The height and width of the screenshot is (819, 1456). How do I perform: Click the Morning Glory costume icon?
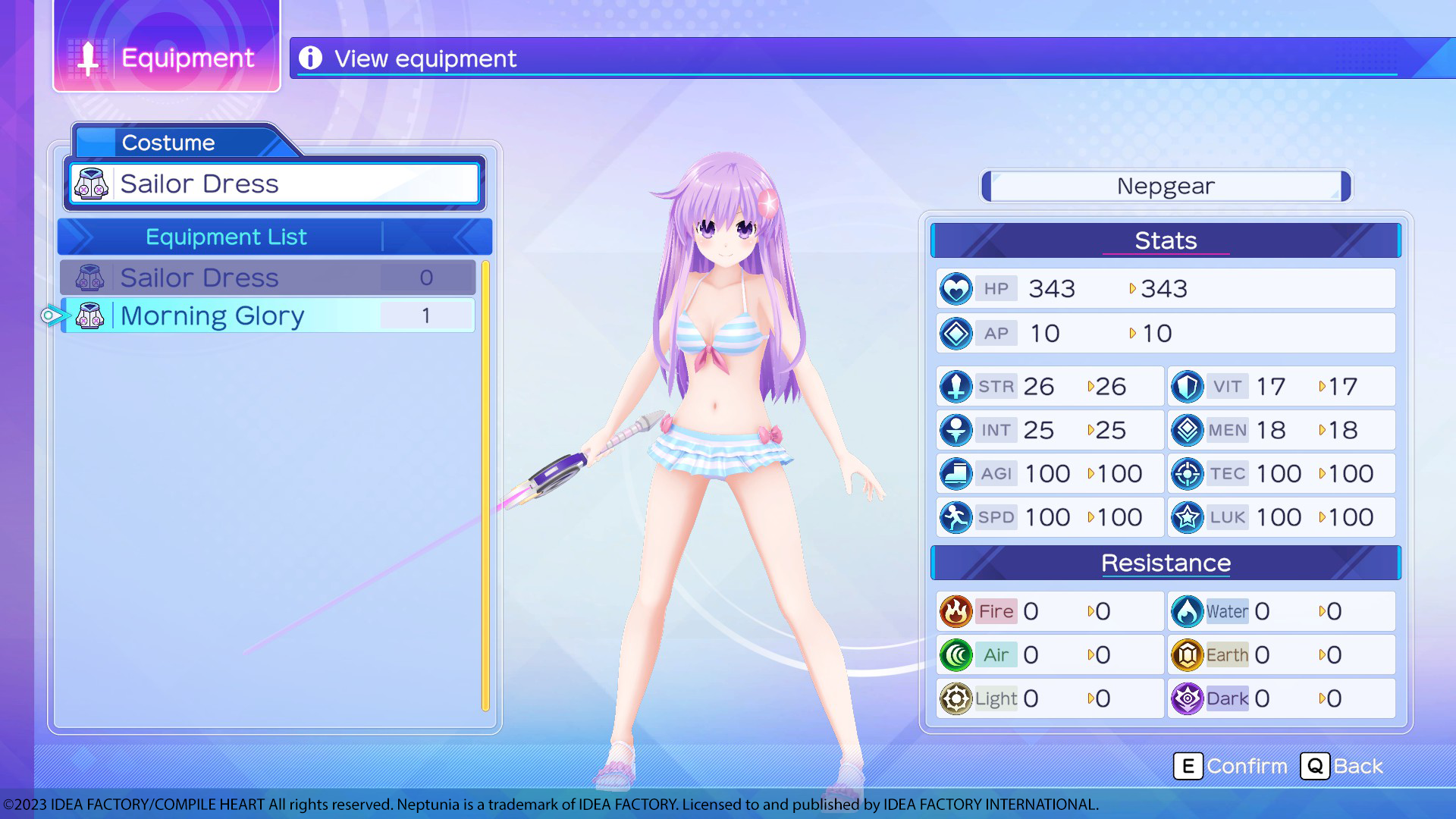point(89,315)
